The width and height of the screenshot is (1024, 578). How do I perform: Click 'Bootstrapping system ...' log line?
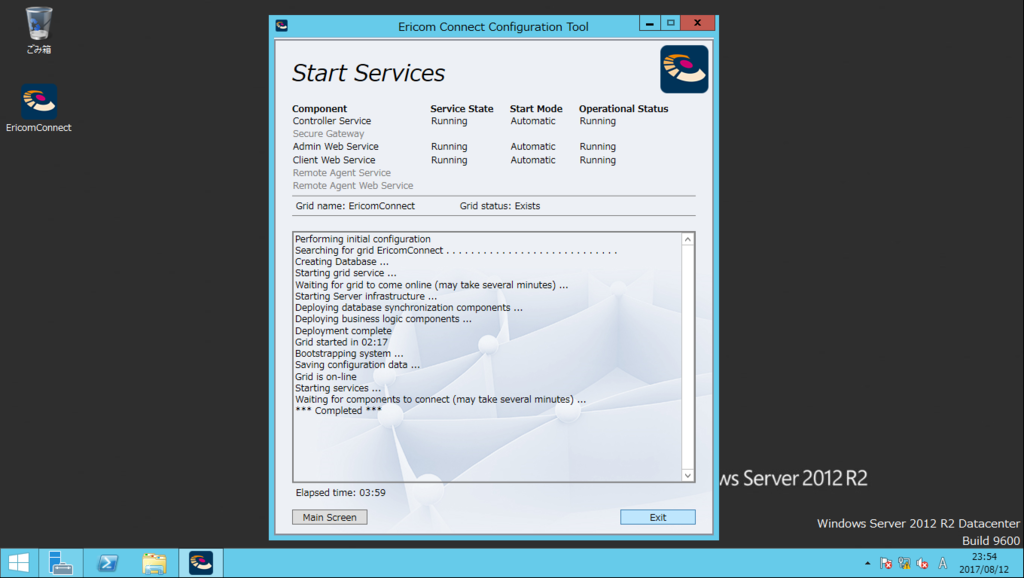tap(349, 354)
